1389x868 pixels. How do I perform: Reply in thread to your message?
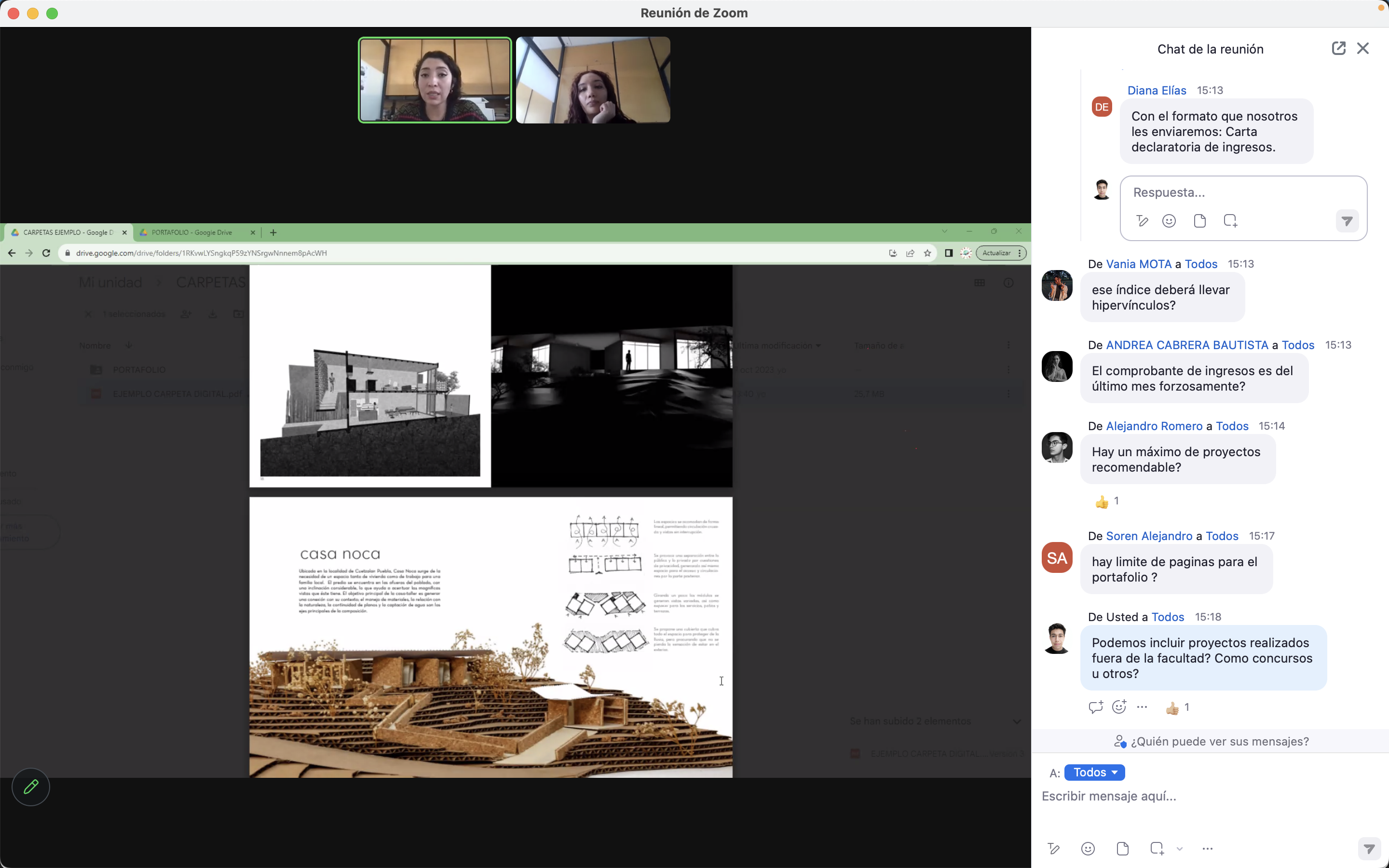1095,706
